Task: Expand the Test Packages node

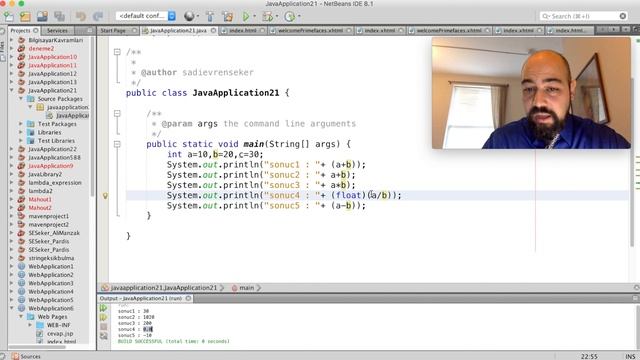Action: [21, 124]
